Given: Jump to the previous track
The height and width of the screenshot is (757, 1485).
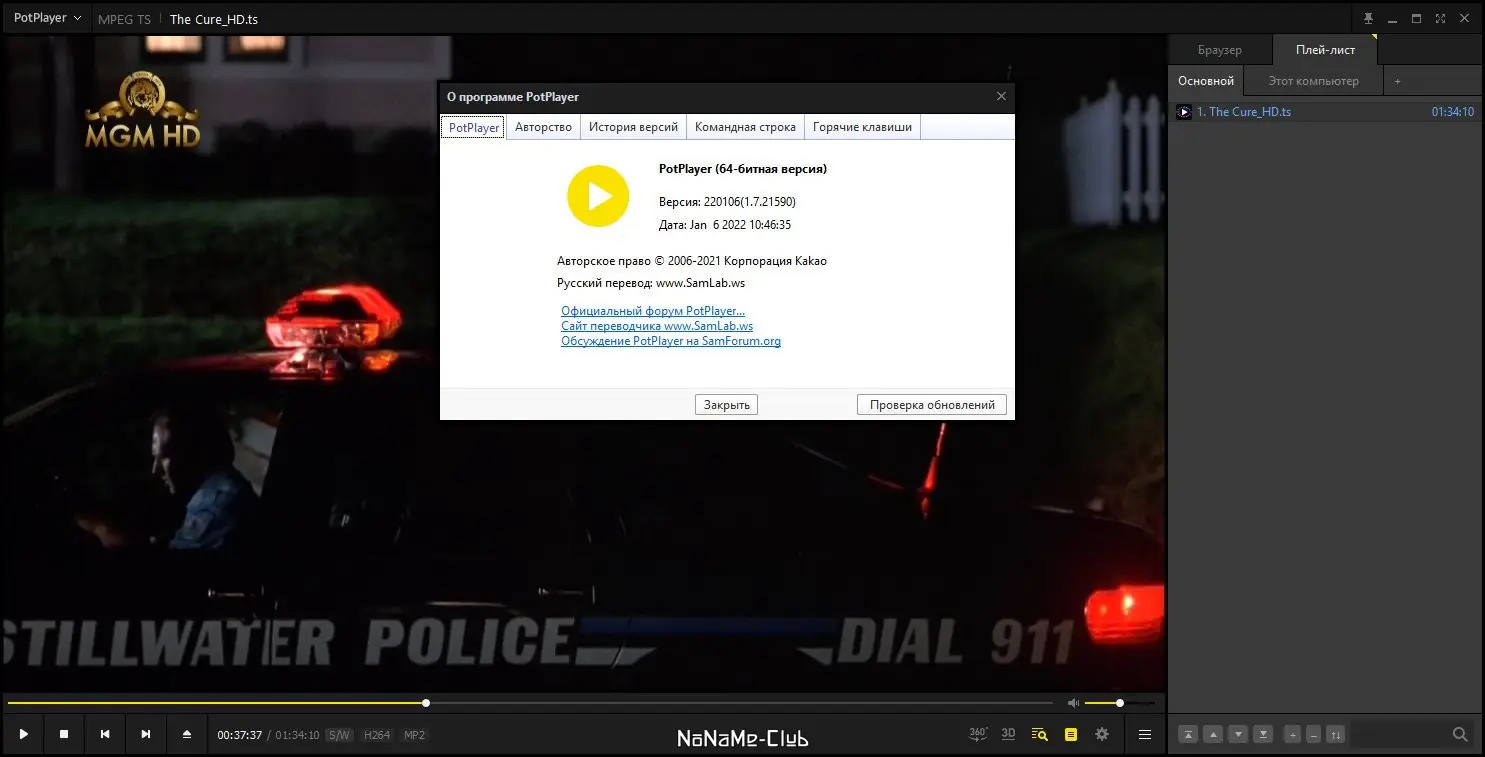Looking at the screenshot, I should pos(105,734).
